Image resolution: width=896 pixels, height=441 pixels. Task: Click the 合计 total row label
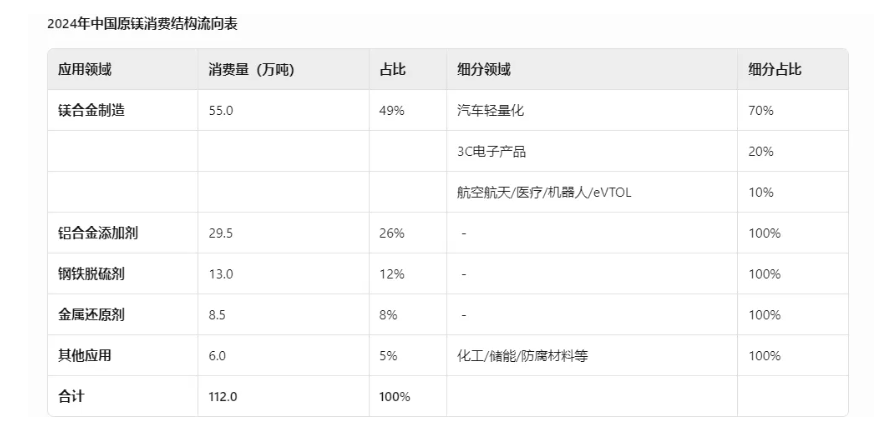[71, 397]
